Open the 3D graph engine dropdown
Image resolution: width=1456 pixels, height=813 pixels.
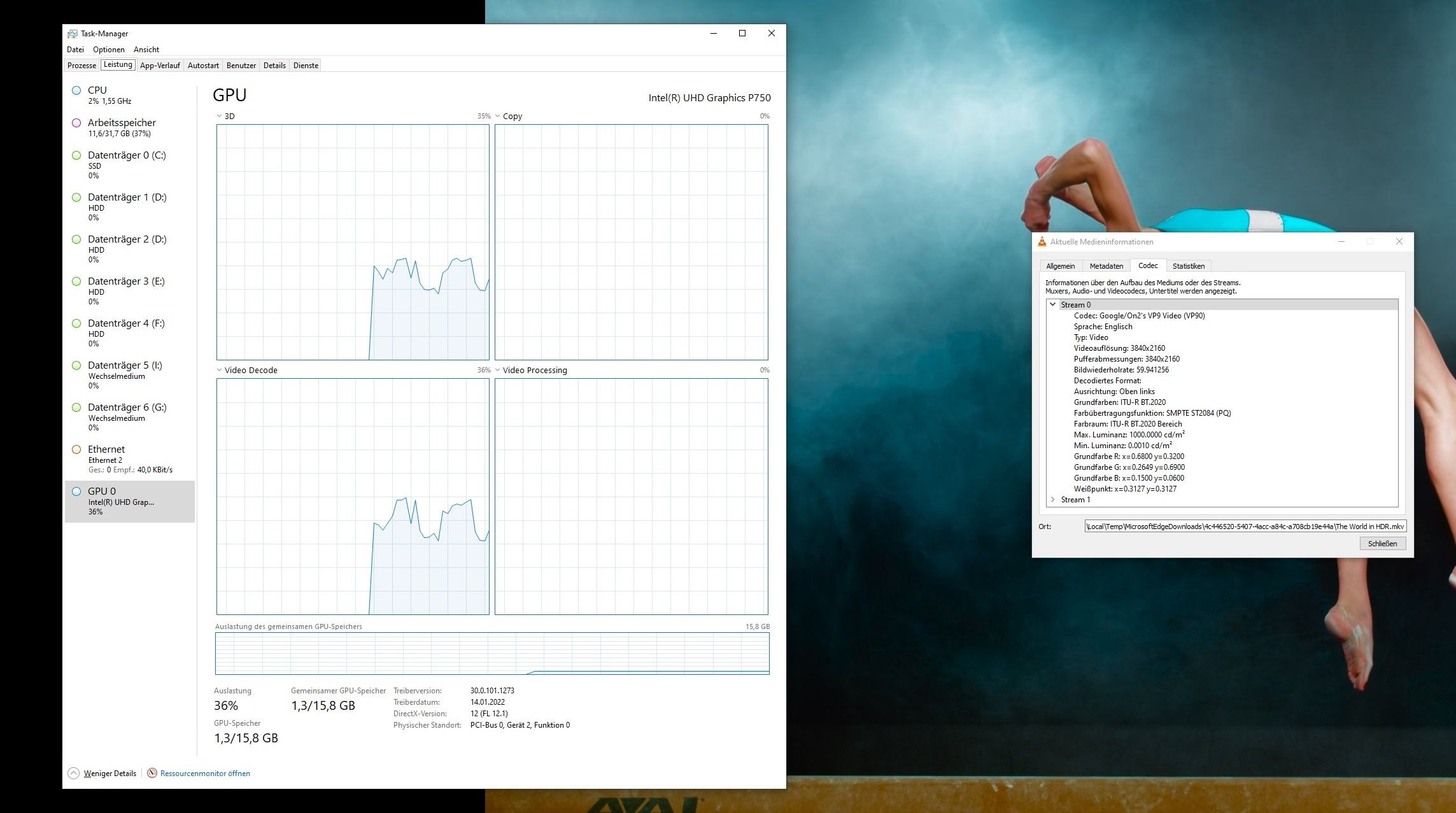220,117
